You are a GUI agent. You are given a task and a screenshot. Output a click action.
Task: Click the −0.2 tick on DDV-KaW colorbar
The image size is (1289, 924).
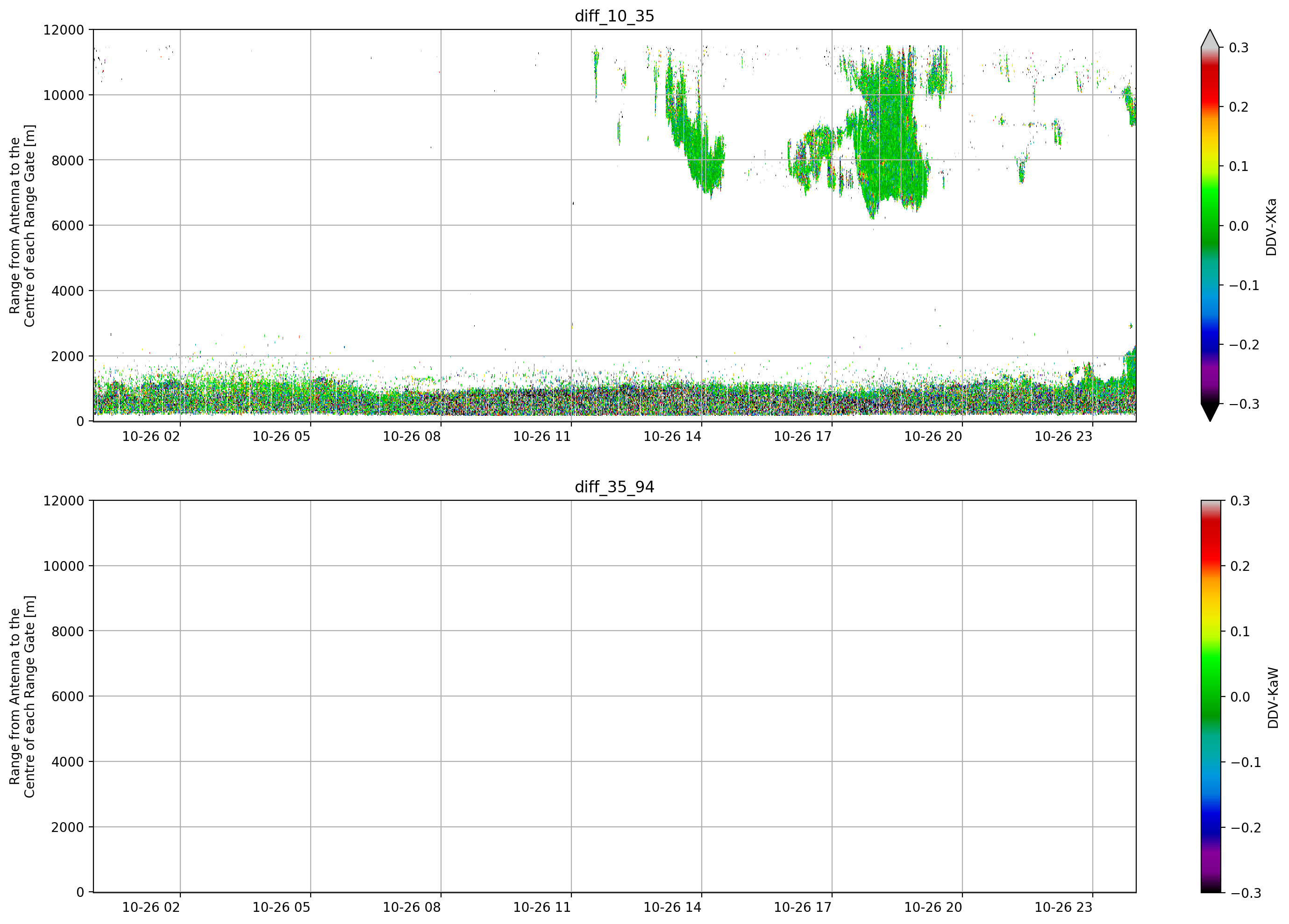(x=1245, y=828)
